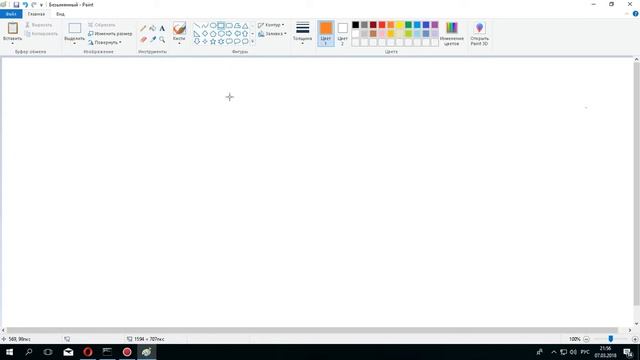Pick the yellow color swatch
This screenshot has width=640, height=360.
pyautogui.click(x=400, y=25)
